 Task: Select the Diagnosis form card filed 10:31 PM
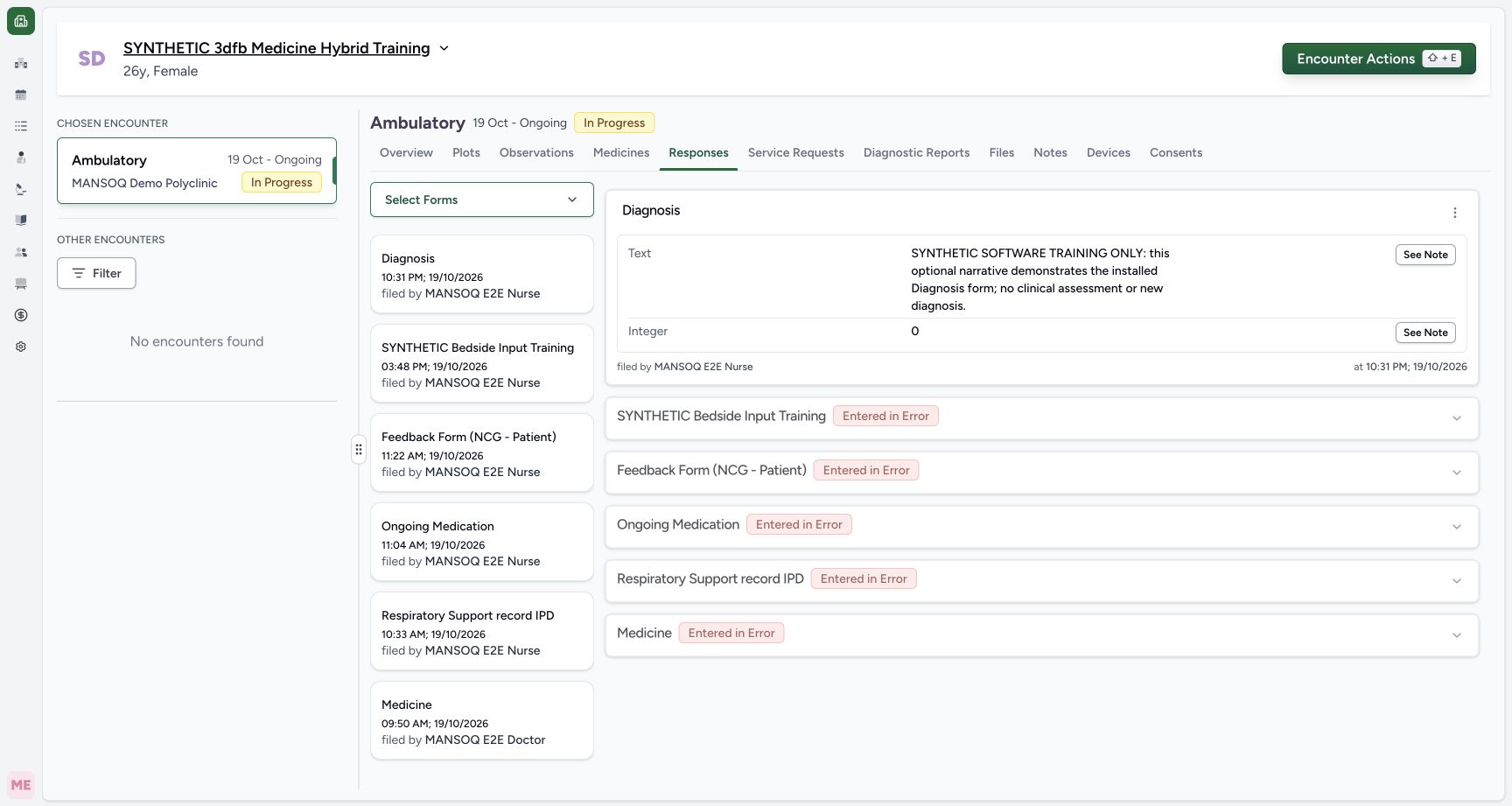[x=482, y=274]
